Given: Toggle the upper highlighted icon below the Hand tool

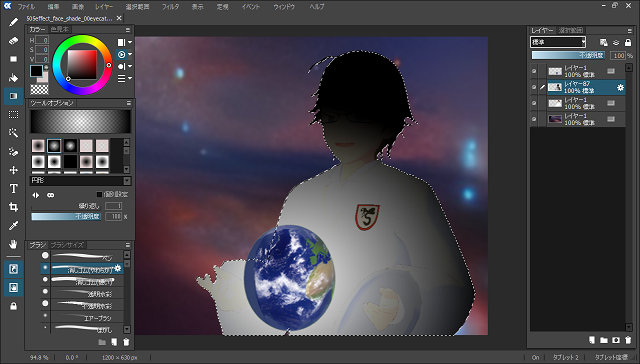Looking at the screenshot, I should [x=13, y=269].
